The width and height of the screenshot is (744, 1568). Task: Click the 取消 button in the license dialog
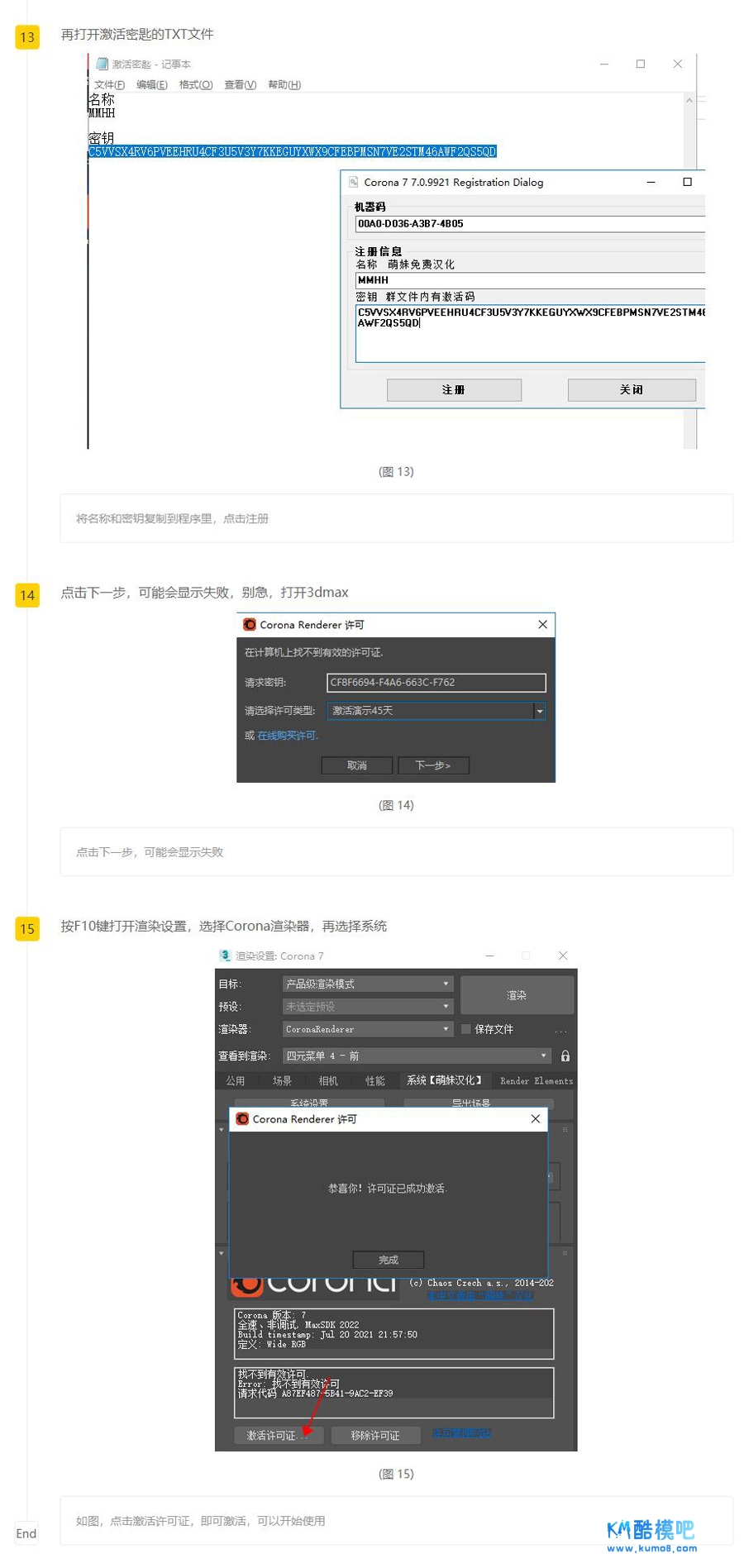tap(357, 765)
